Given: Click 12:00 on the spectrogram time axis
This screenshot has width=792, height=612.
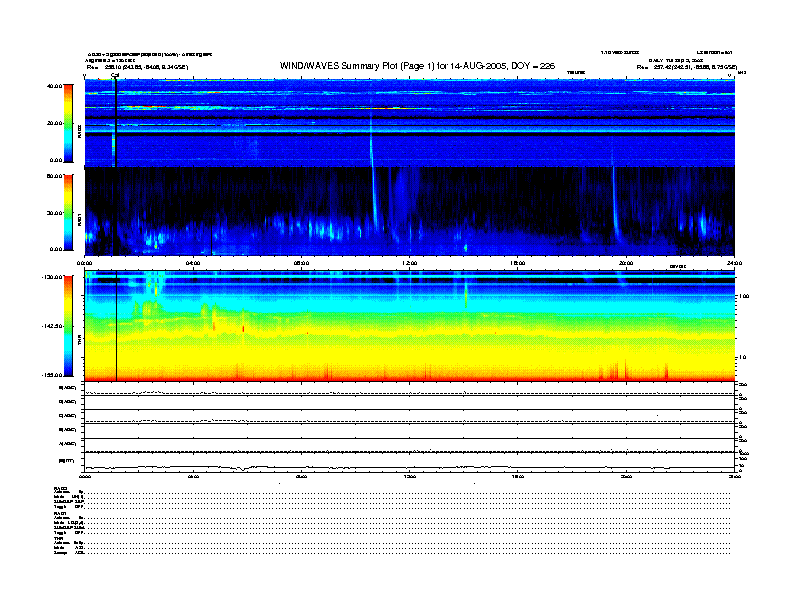Looking at the screenshot, I should coord(410,263).
